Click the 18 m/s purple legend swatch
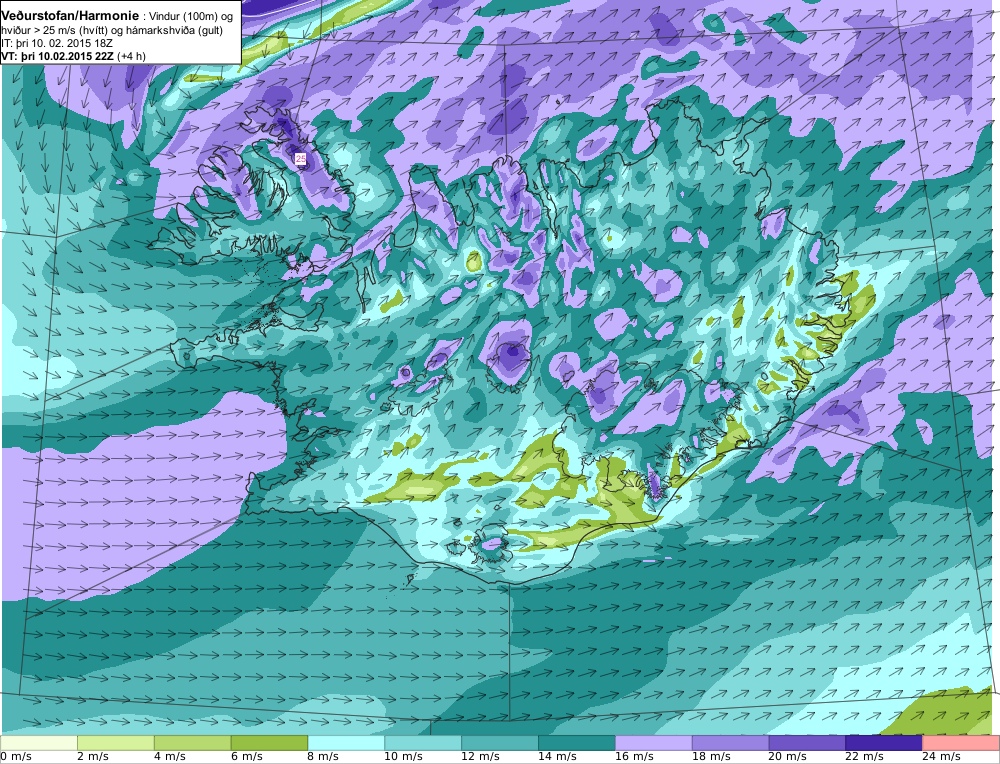Viewport: 1000px width, 764px height. (x=730, y=743)
